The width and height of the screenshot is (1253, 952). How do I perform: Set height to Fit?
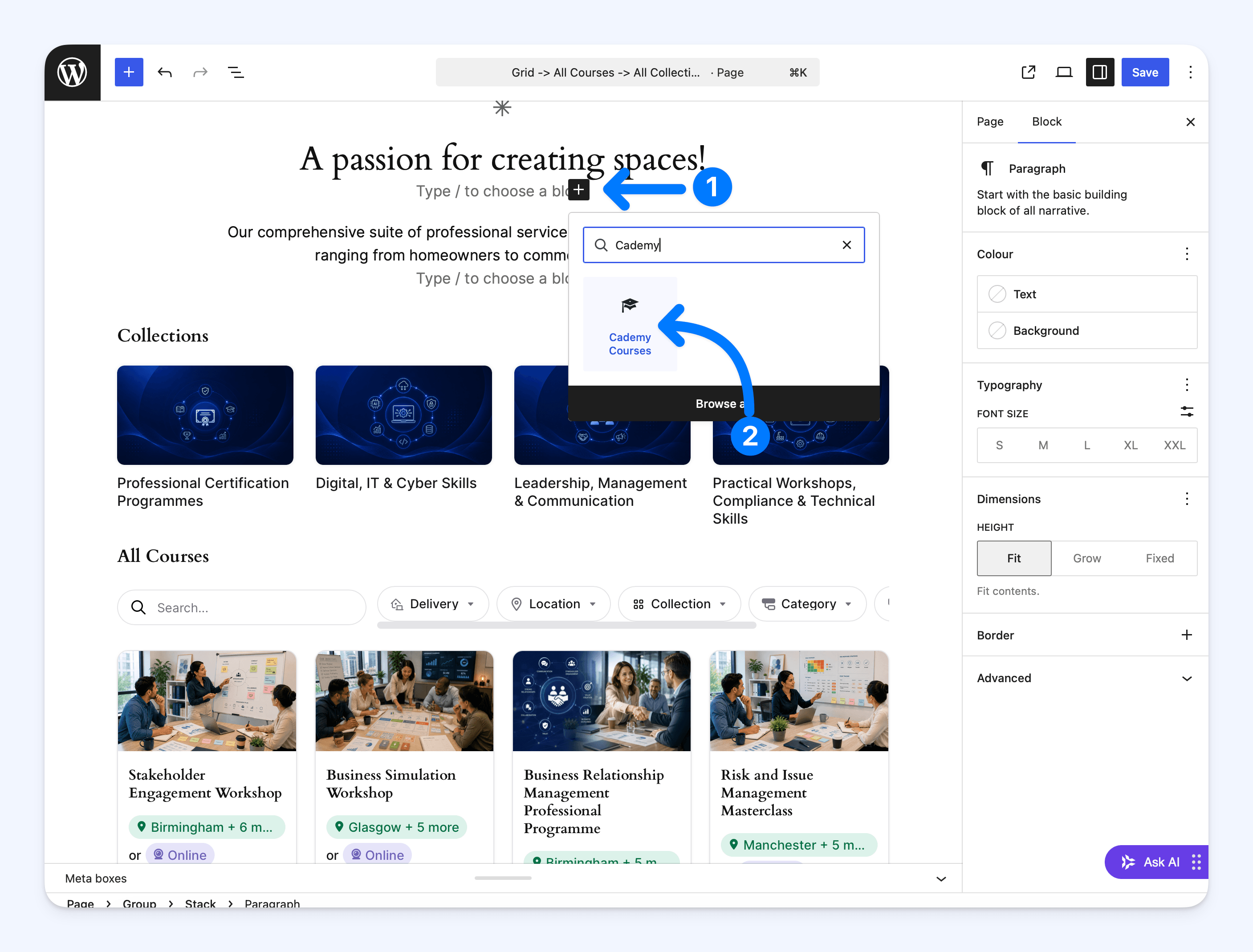[1014, 558]
